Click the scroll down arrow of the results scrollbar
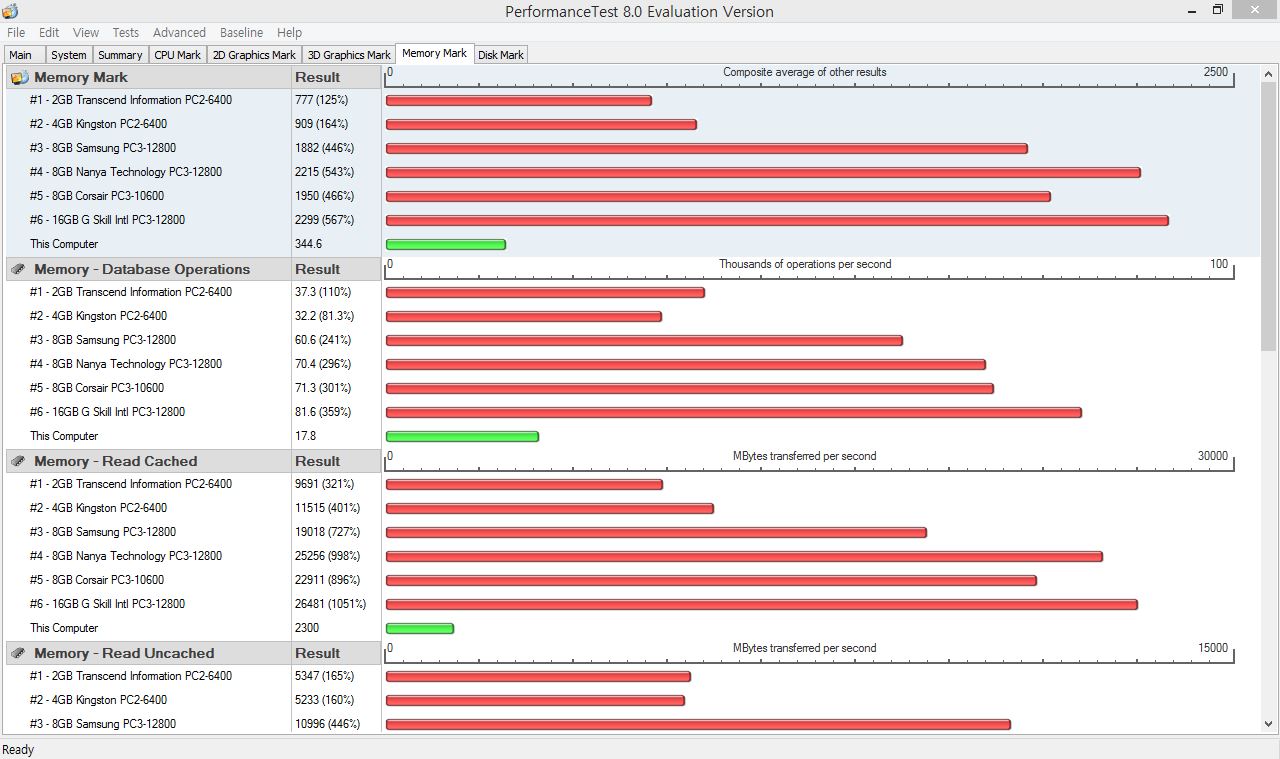 [1269, 724]
